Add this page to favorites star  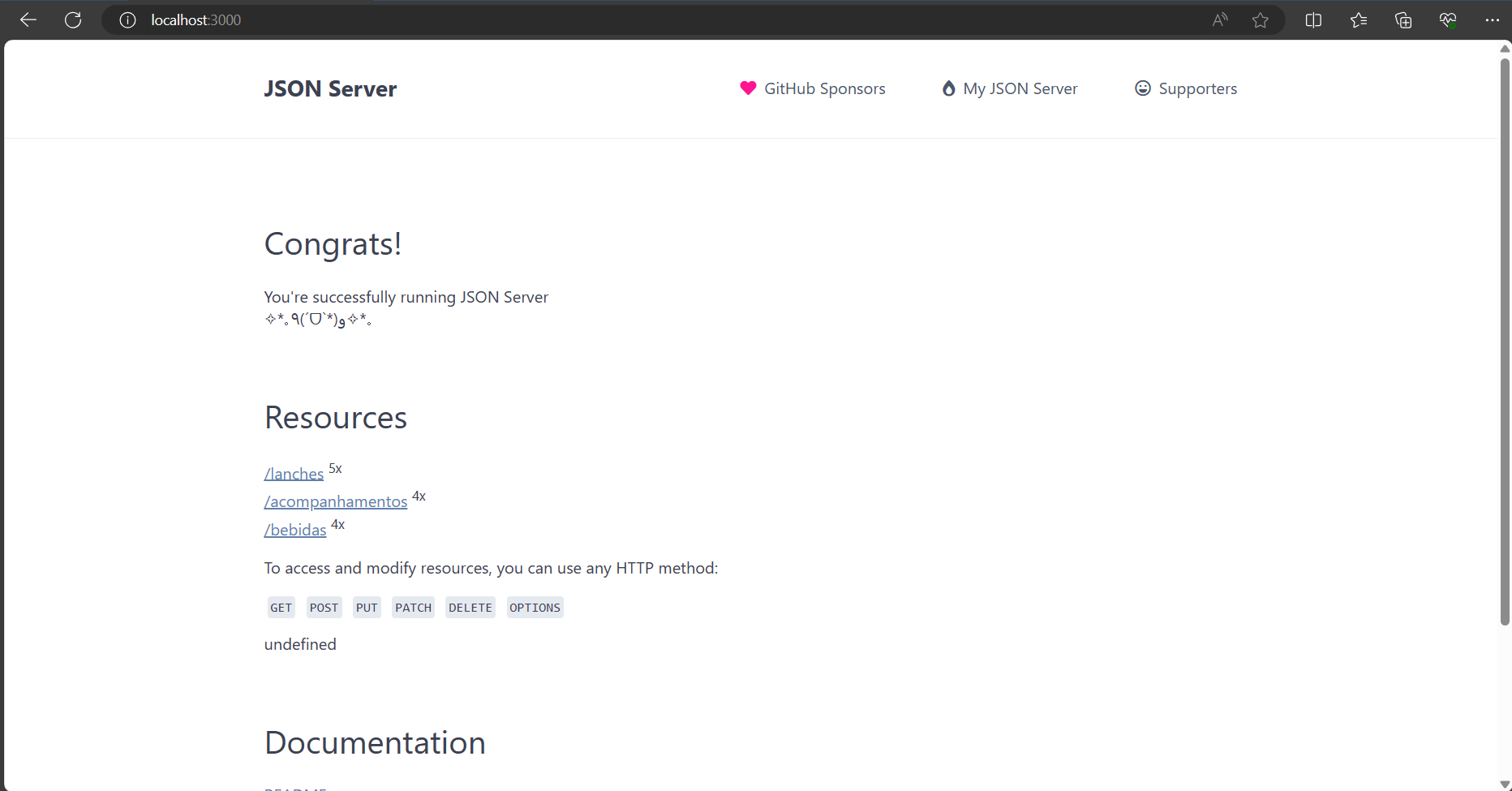1260,20
